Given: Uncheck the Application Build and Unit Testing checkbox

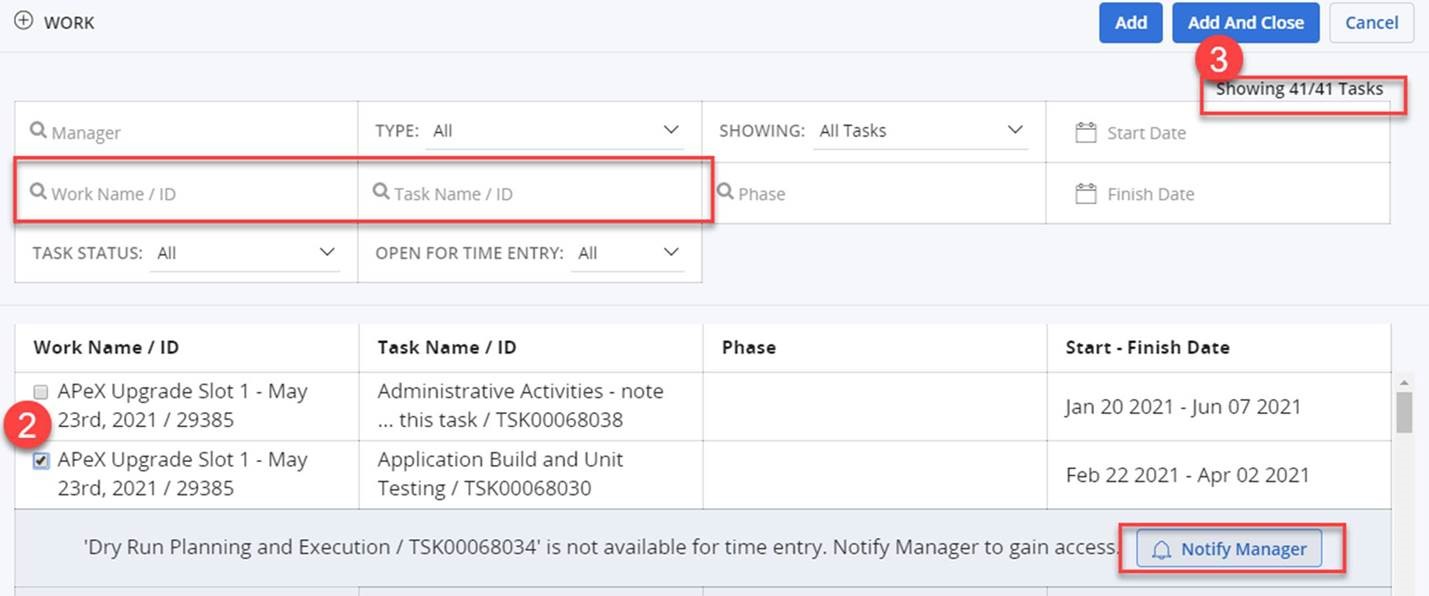Looking at the screenshot, I should (x=41, y=461).
